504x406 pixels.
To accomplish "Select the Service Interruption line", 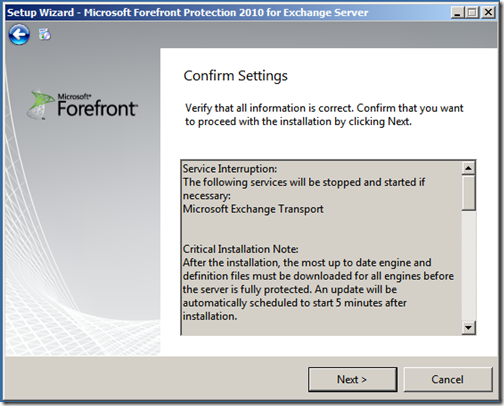I will click(x=230, y=169).
